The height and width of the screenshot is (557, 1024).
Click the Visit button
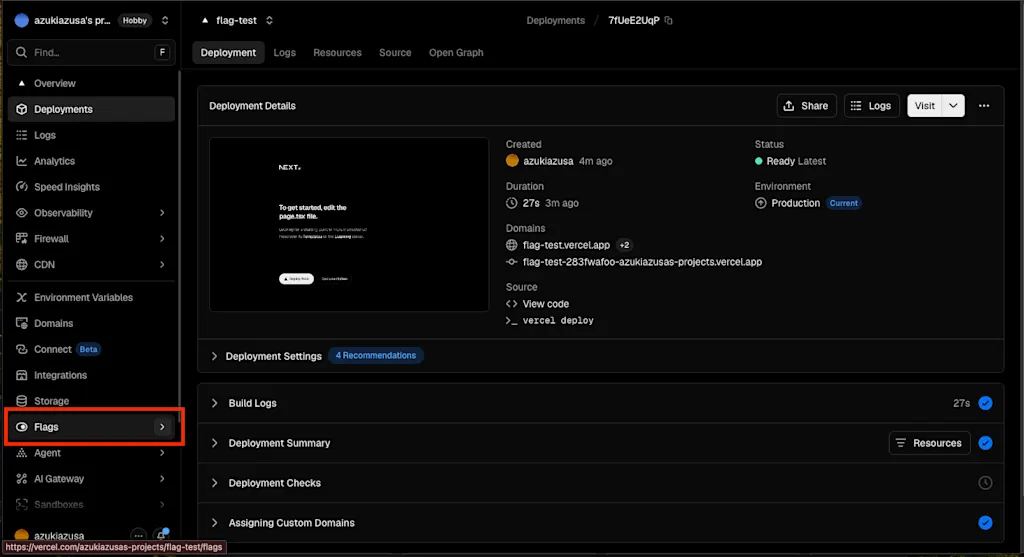924,106
